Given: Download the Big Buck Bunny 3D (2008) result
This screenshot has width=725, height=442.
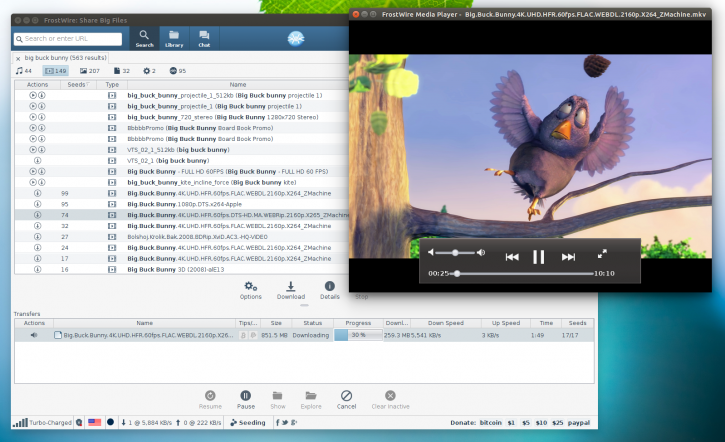Looking at the screenshot, I should 37,269.
